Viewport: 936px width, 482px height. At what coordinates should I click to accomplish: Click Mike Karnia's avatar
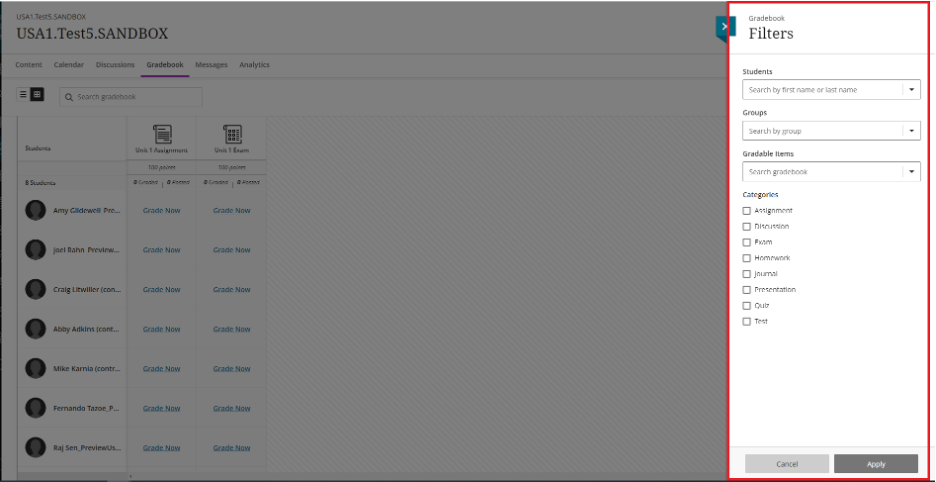pyautogui.click(x=35, y=368)
